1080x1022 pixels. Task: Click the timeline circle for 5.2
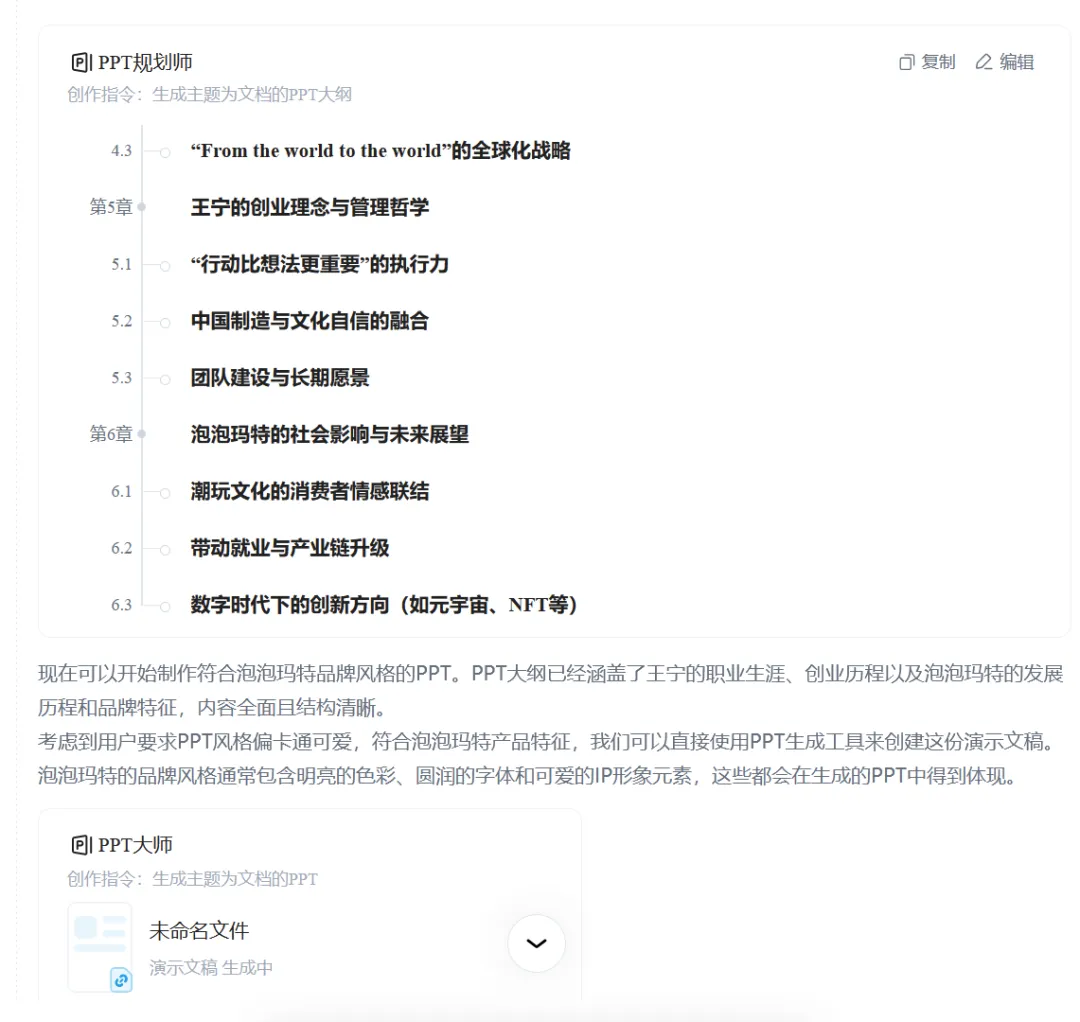click(x=165, y=322)
